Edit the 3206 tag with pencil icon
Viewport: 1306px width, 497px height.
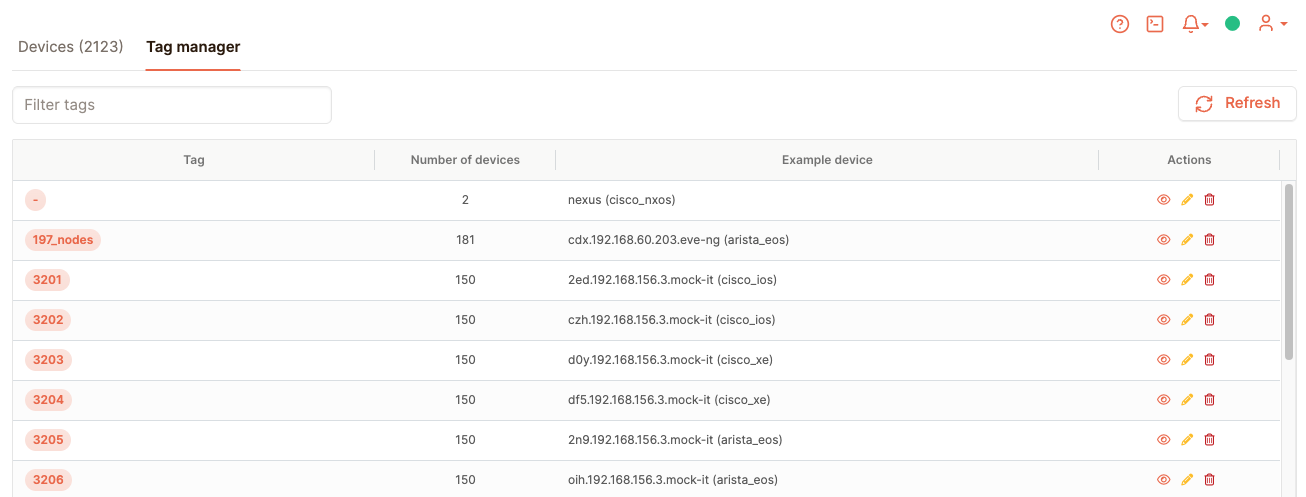[1187, 480]
